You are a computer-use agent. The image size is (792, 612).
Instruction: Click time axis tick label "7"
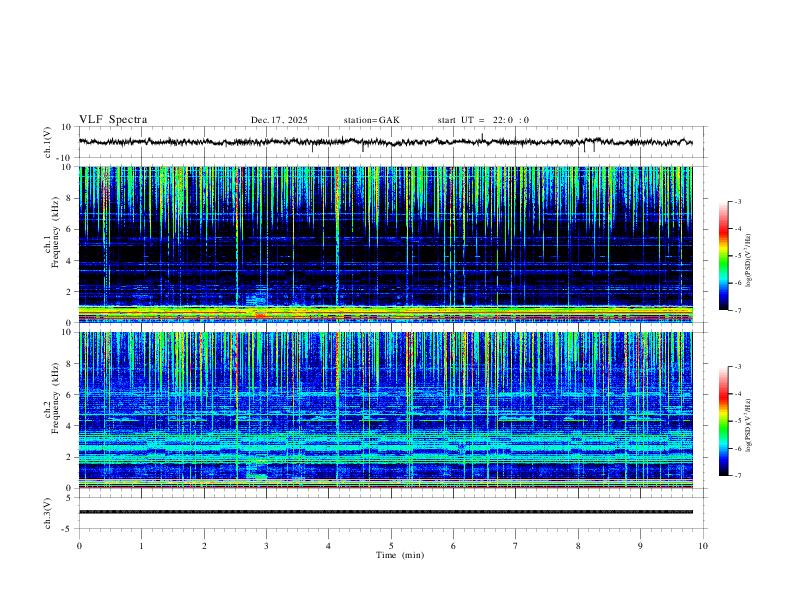[516, 546]
